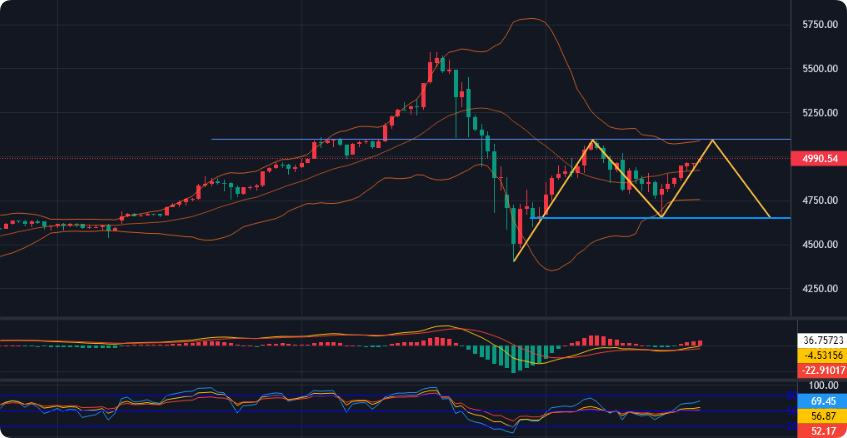Click the 4750.00 price axis label

(819, 201)
